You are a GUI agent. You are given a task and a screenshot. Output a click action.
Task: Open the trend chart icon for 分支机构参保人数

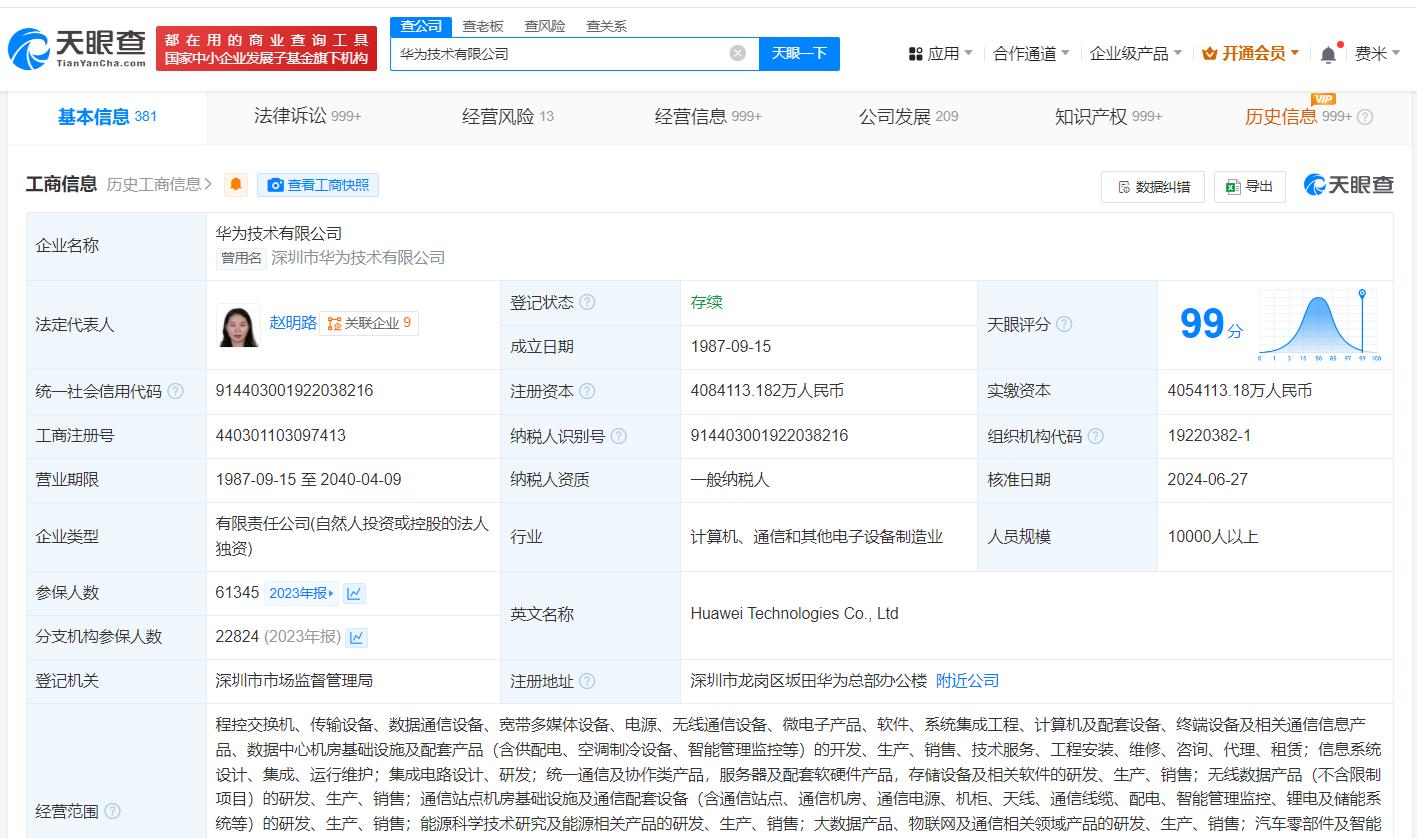(356, 637)
